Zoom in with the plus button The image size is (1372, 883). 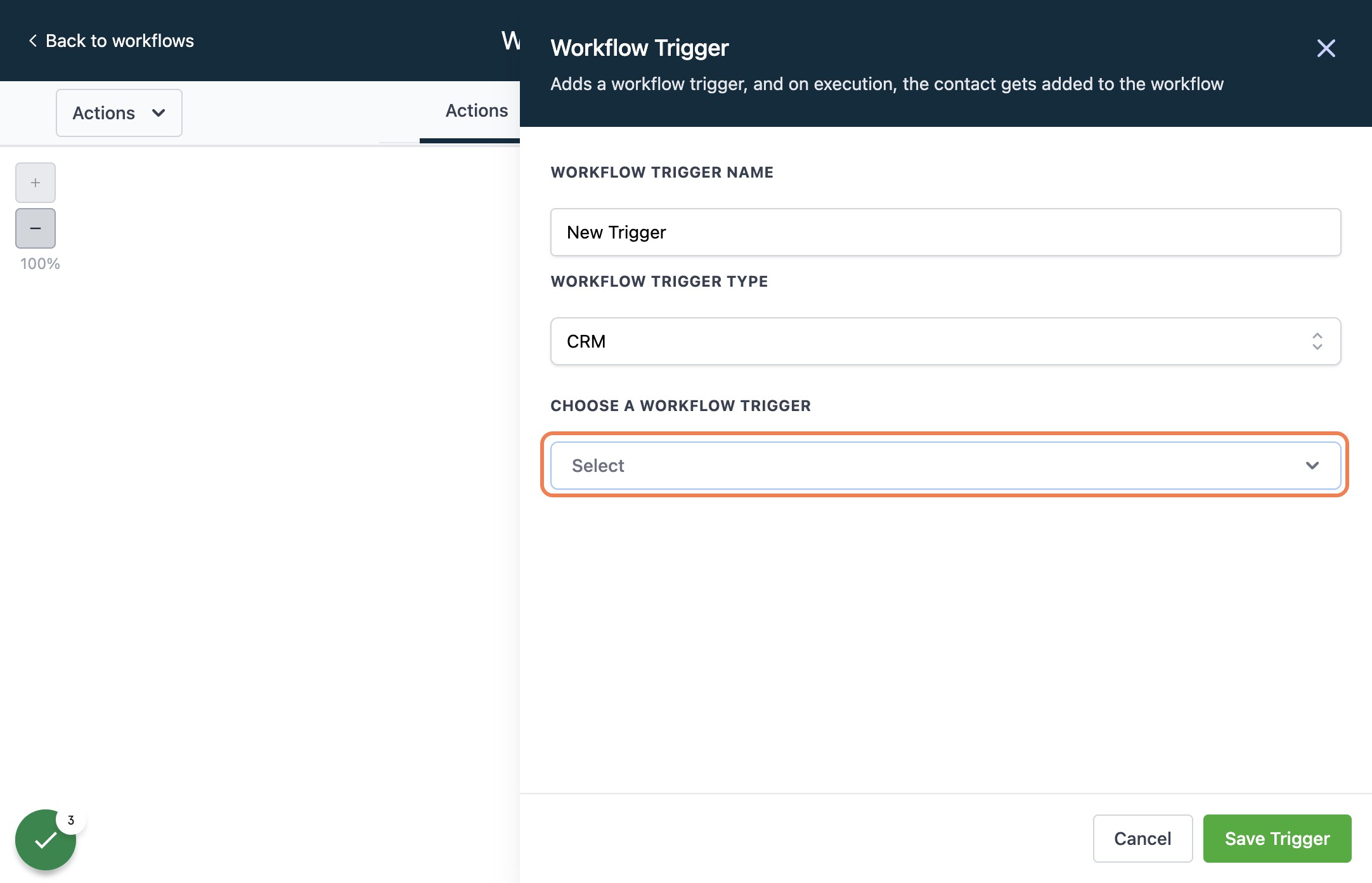coord(36,183)
